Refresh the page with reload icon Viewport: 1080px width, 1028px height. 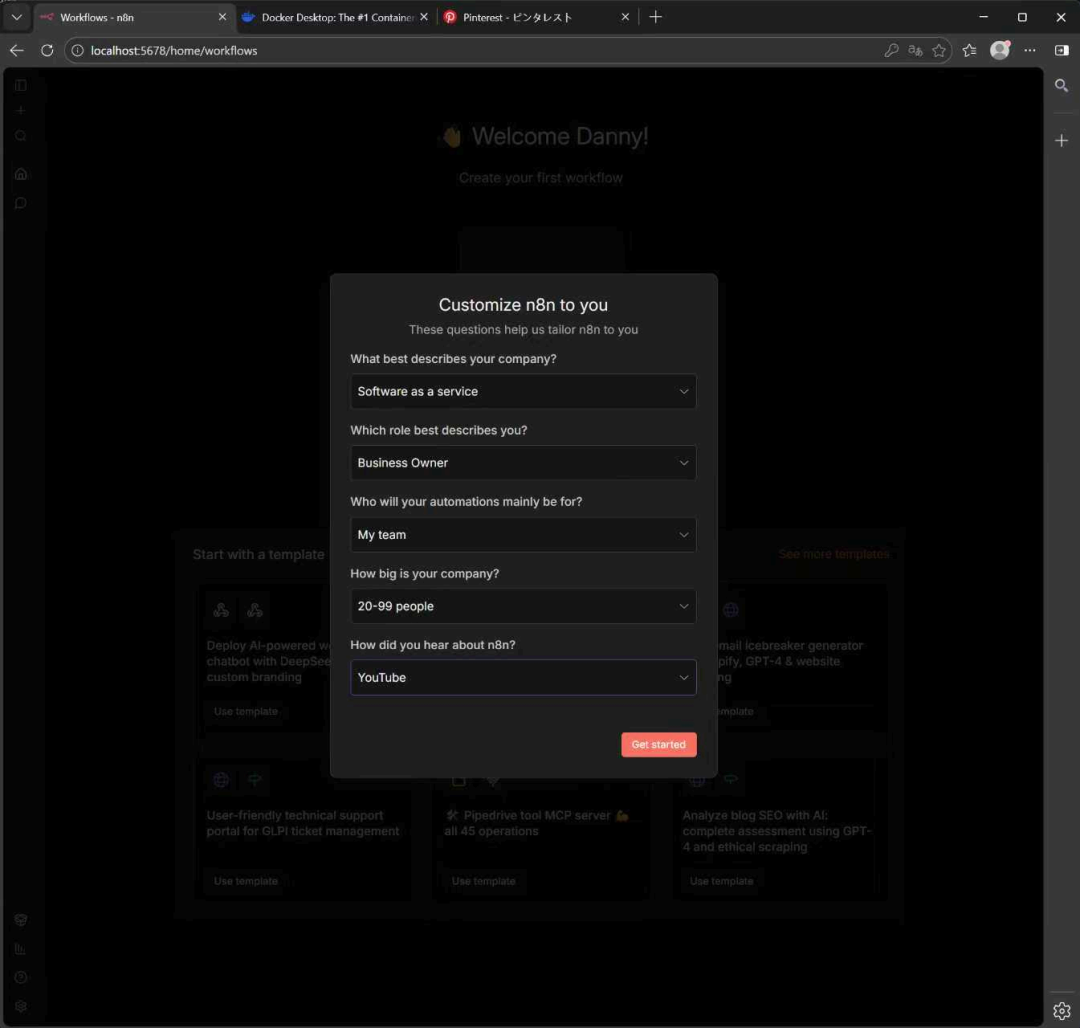(47, 50)
